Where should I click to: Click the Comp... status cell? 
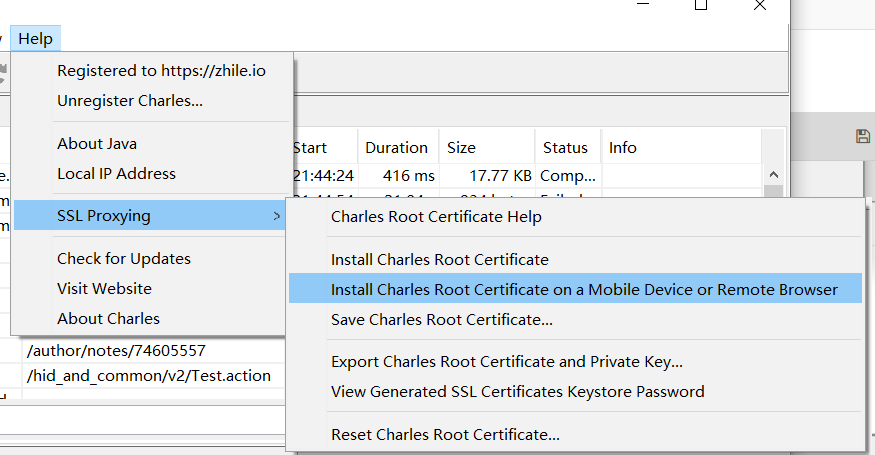coord(568,176)
